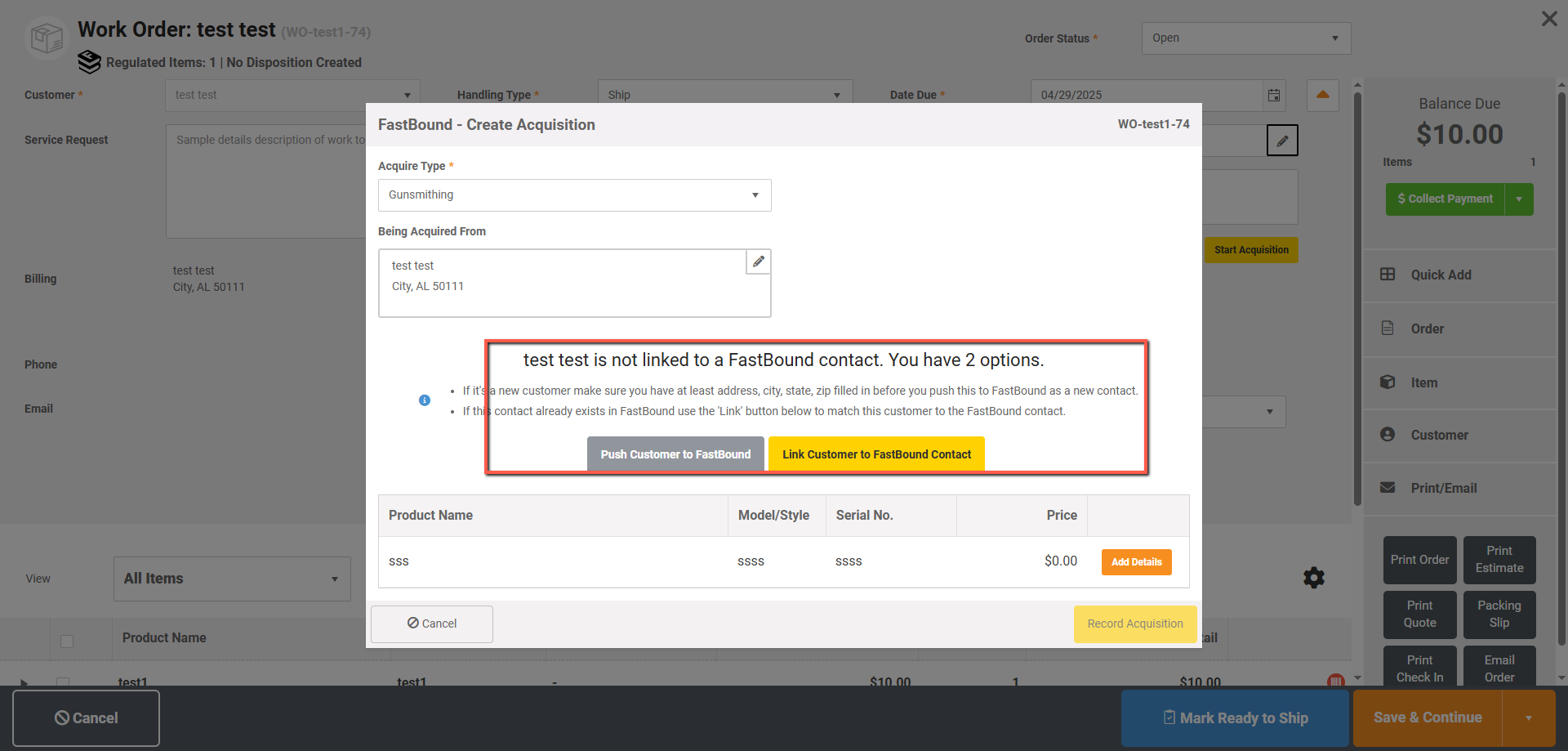Open the Customer dropdown

(292, 96)
